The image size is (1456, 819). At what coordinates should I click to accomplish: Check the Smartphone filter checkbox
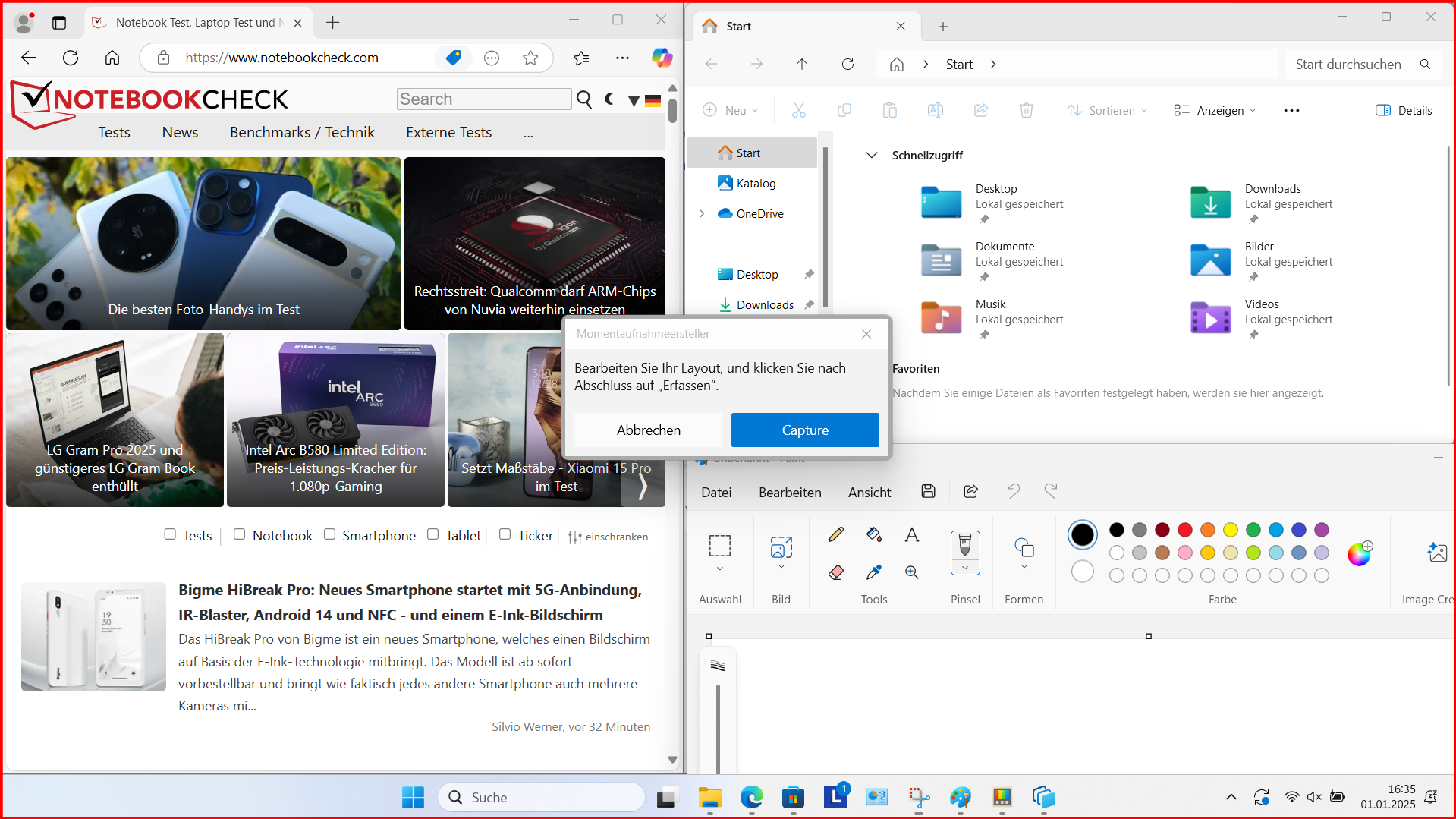(329, 534)
